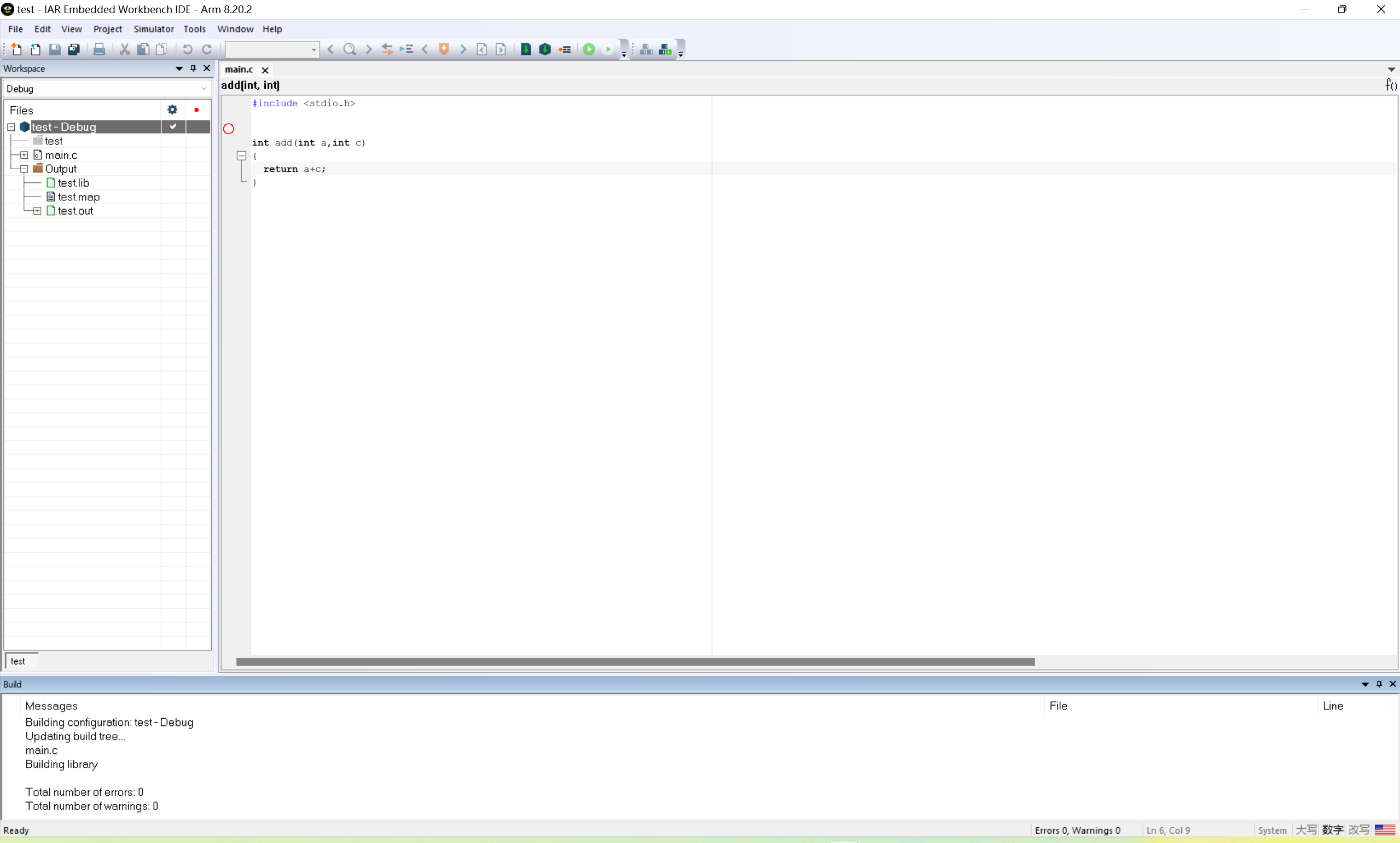
Task: Click the gear column header icon
Action: 172,109
